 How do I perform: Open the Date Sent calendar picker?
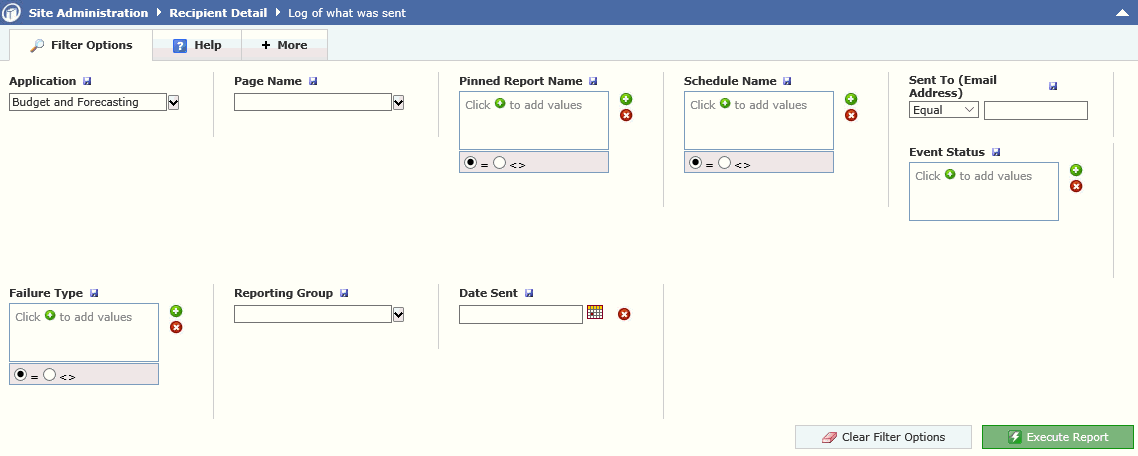pyautogui.click(x=595, y=312)
